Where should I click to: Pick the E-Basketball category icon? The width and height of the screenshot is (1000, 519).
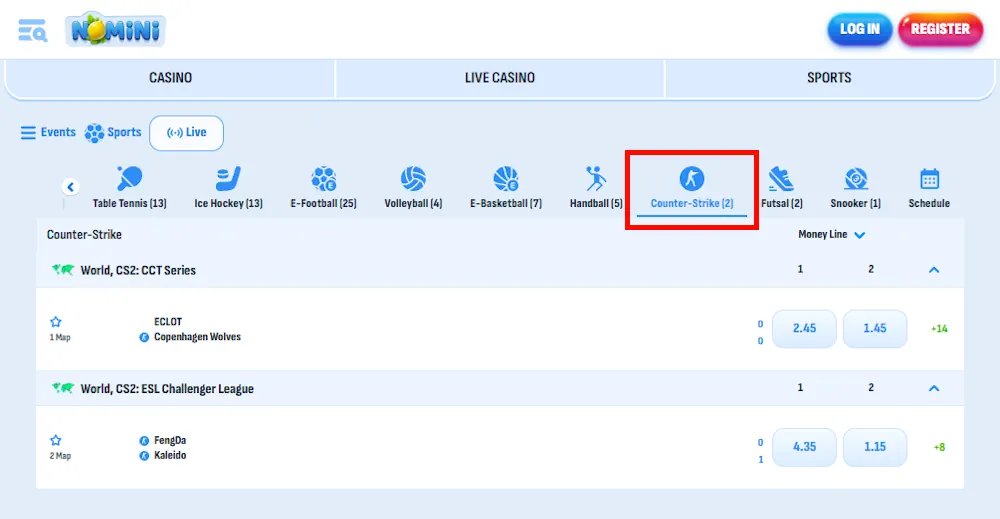pos(506,180)
